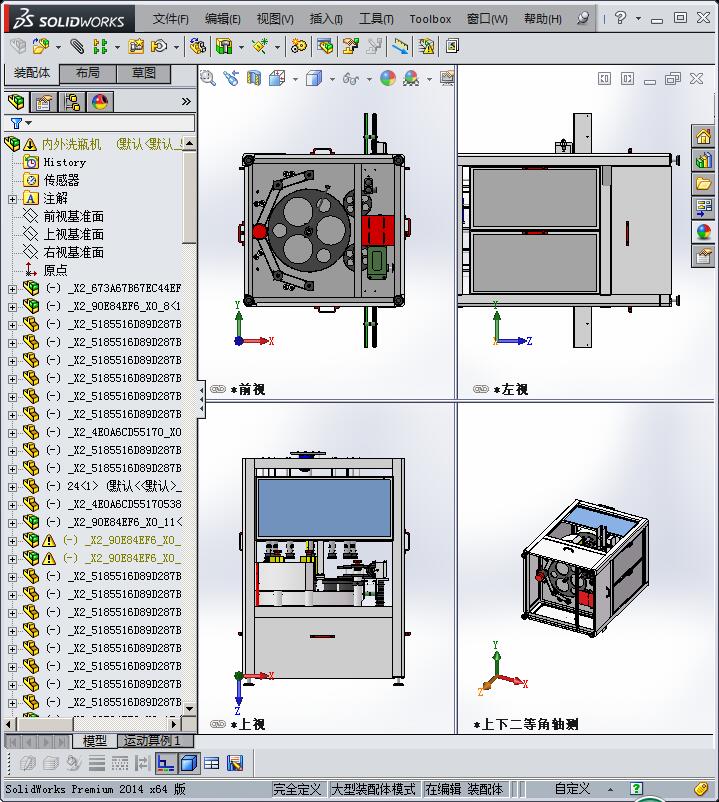Select the 模型 tab at bottom
Image resolution: width=719 pixels, height=802 pixels.
pyautogui.click(x=95, y=740)
